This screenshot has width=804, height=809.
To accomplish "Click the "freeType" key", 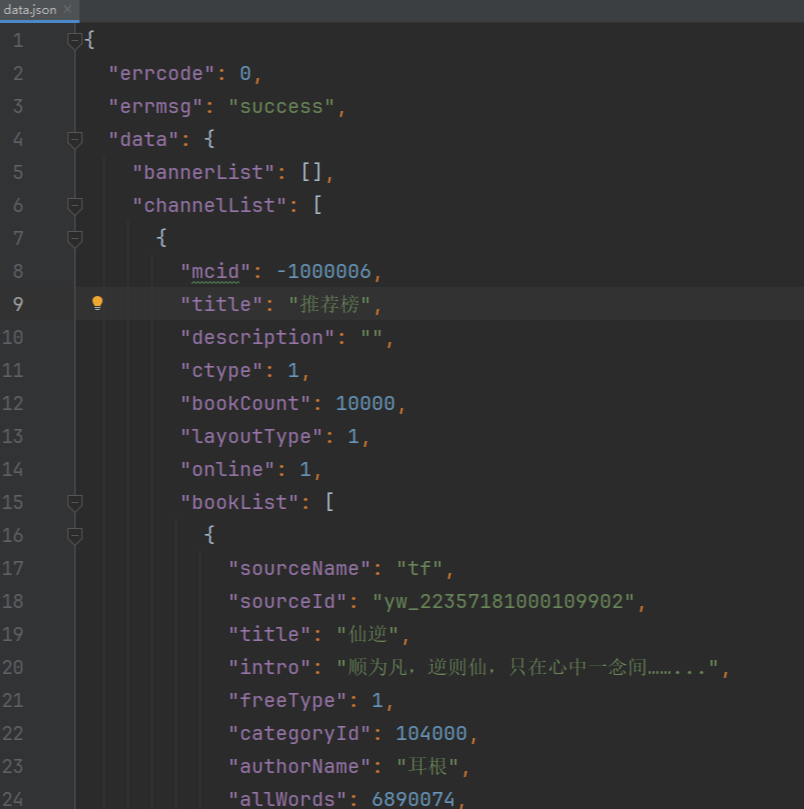I will click(288, 701).
